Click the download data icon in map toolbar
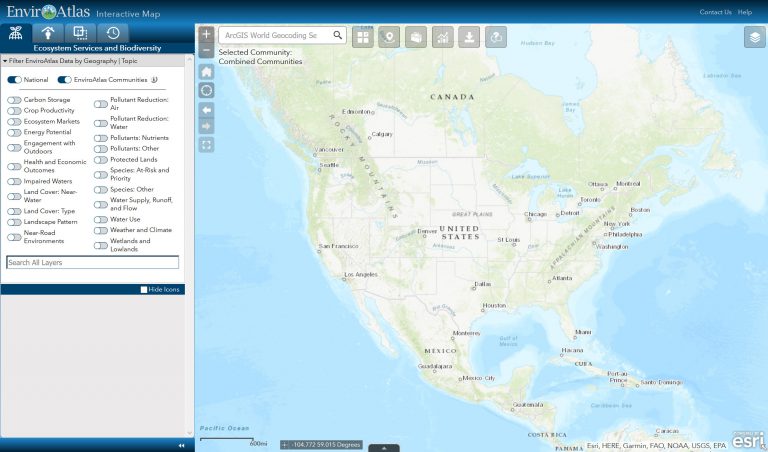 pyautogui.click(x=469, y=37)
